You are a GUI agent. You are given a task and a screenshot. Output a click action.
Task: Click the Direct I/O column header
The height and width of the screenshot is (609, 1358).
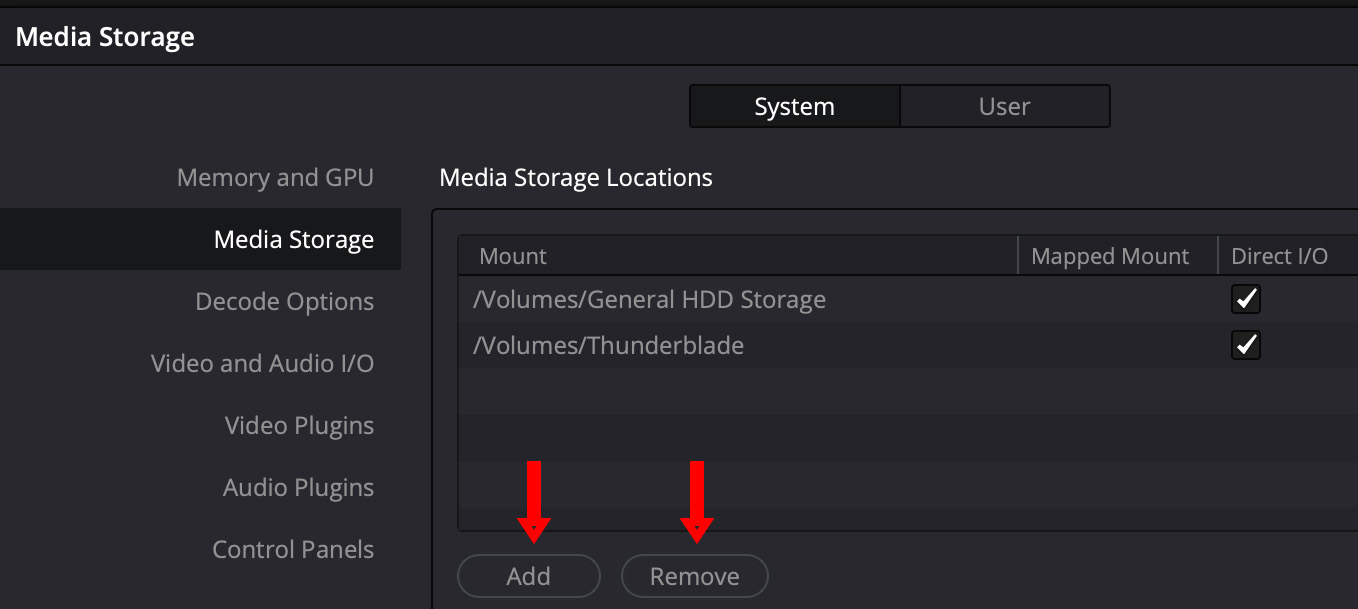(x=1279, y=257)
